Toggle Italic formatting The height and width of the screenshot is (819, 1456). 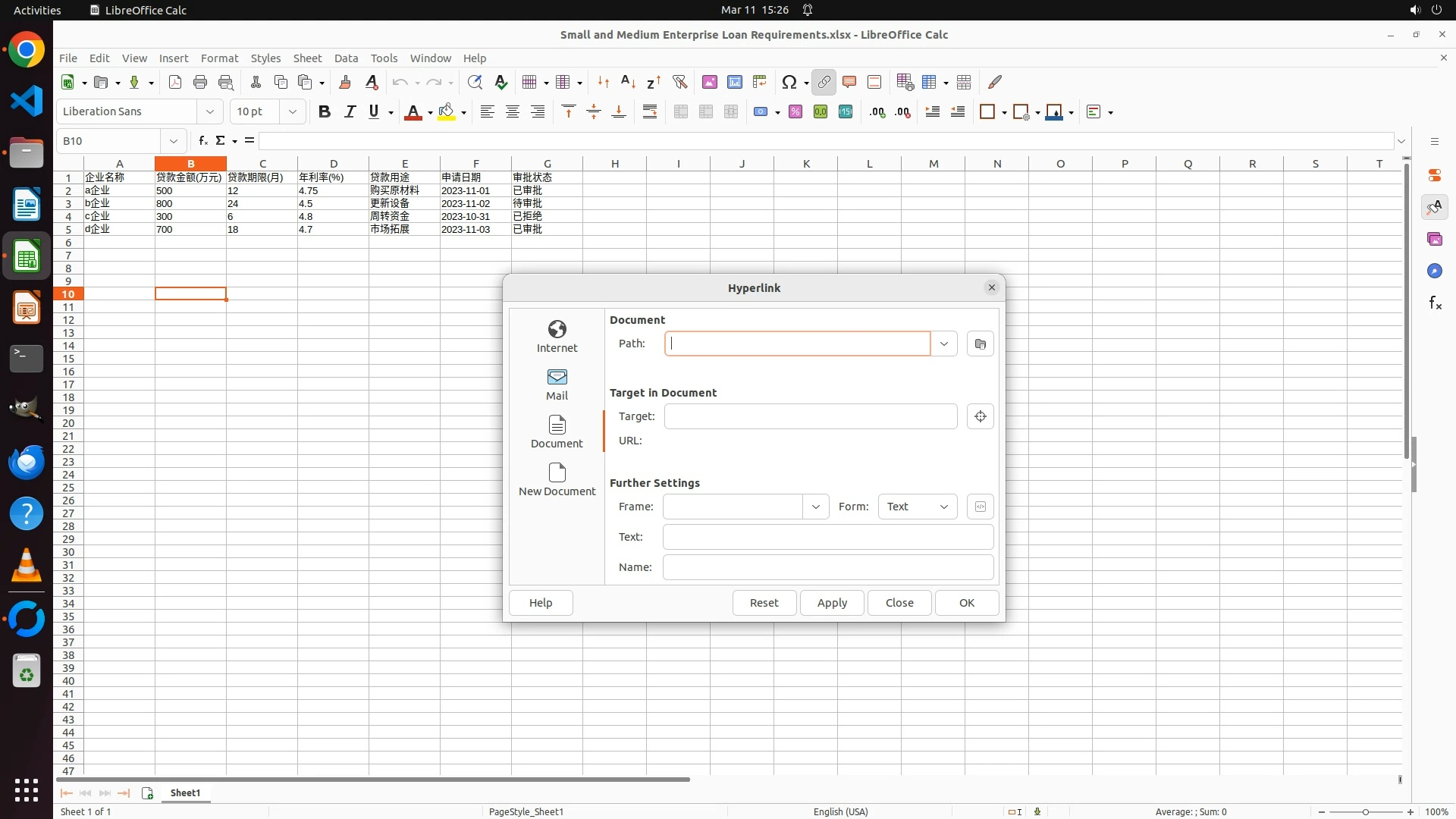[x=350, y=111]
